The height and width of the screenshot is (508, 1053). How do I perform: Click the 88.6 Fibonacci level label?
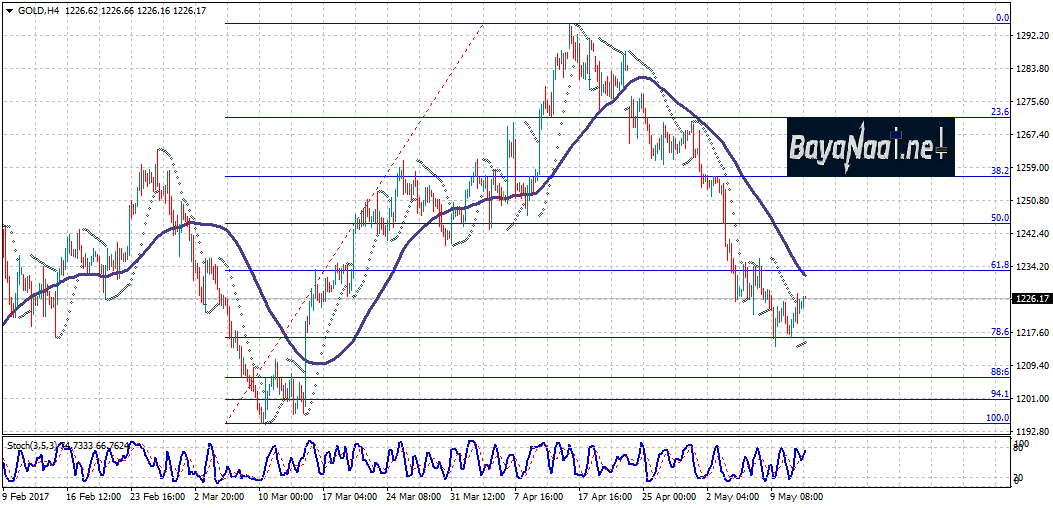pyautogui.click(x=998, y=371)
